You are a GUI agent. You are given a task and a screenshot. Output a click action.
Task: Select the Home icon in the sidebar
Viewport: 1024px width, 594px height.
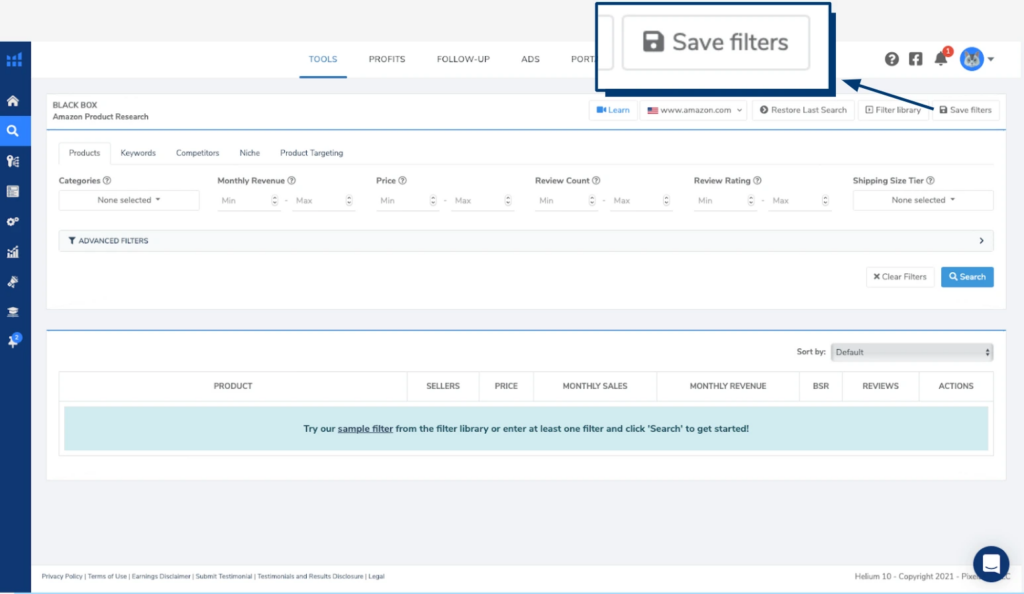pos(15,100)
